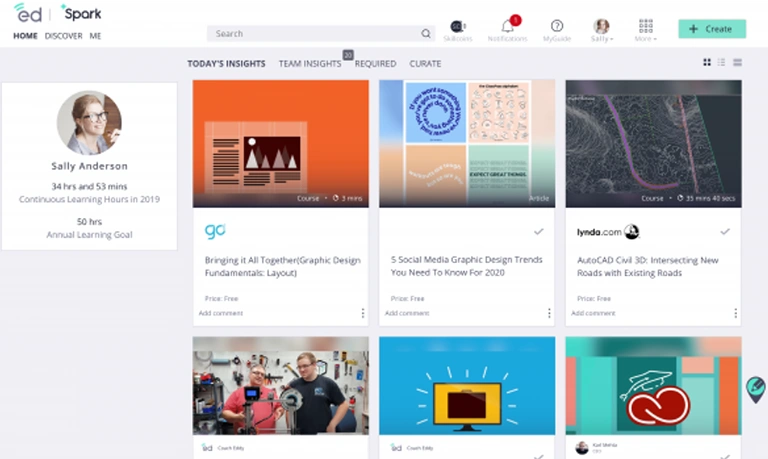The width and height of the screenshot is (768, 459).
Task: Switch to compact rows view
Action: click(737, 62)
